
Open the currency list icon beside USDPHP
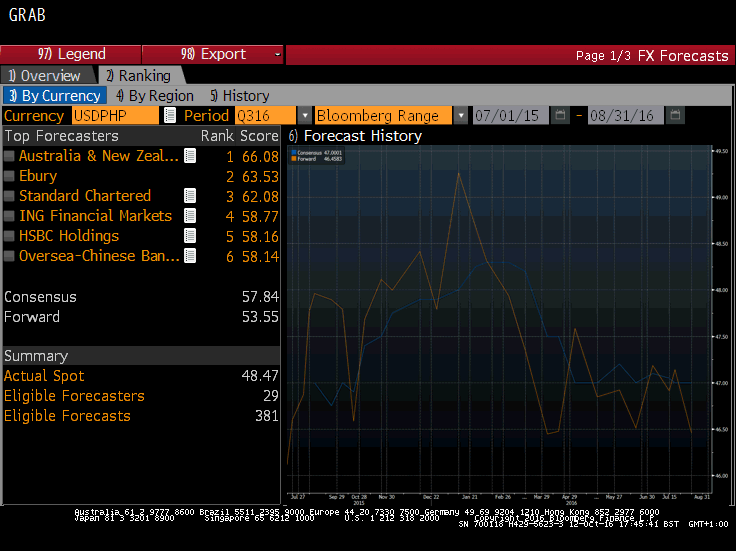[x=170, y=115]
